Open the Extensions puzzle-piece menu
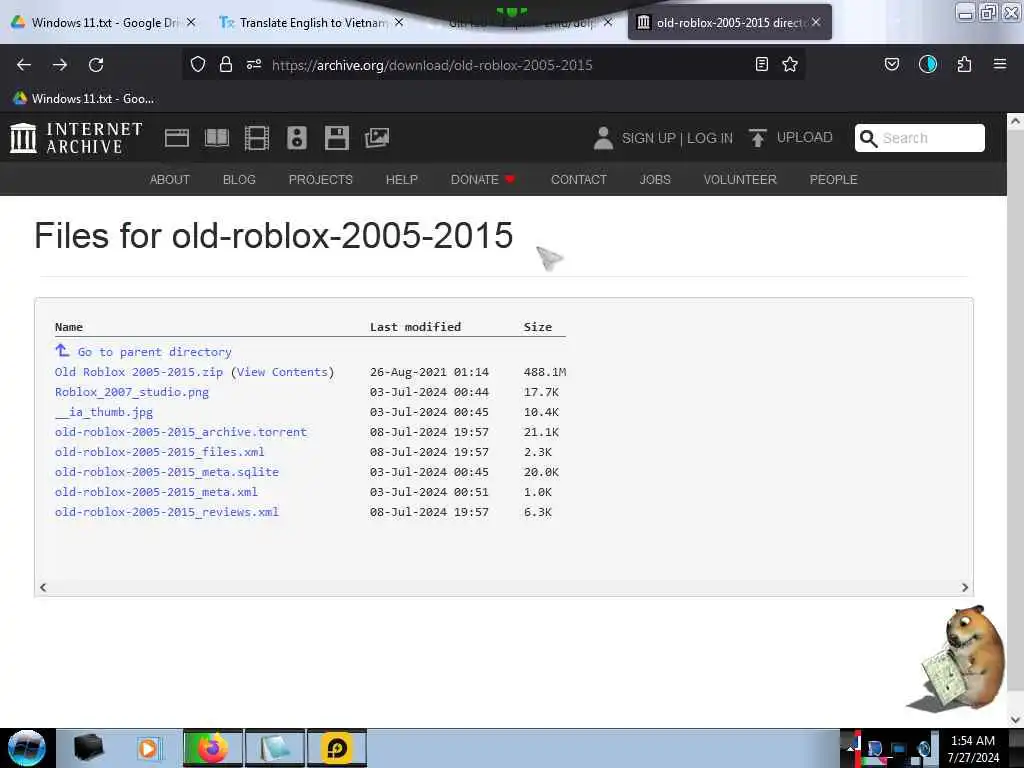 [964, 64]
